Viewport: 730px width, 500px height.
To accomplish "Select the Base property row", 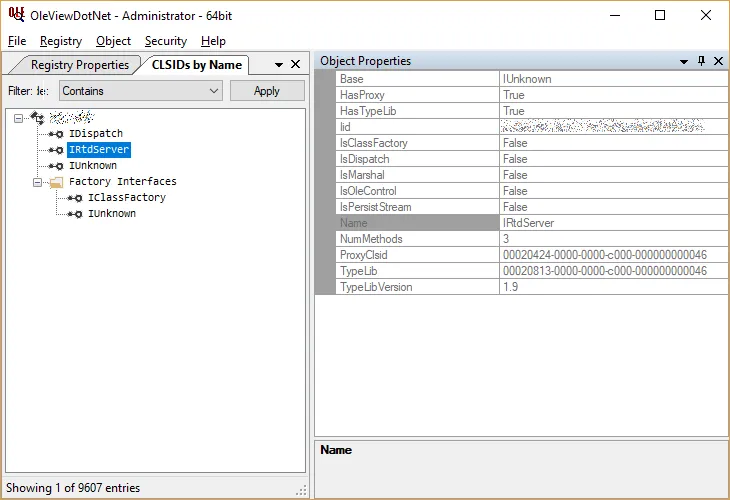I will tap(531, 79).
